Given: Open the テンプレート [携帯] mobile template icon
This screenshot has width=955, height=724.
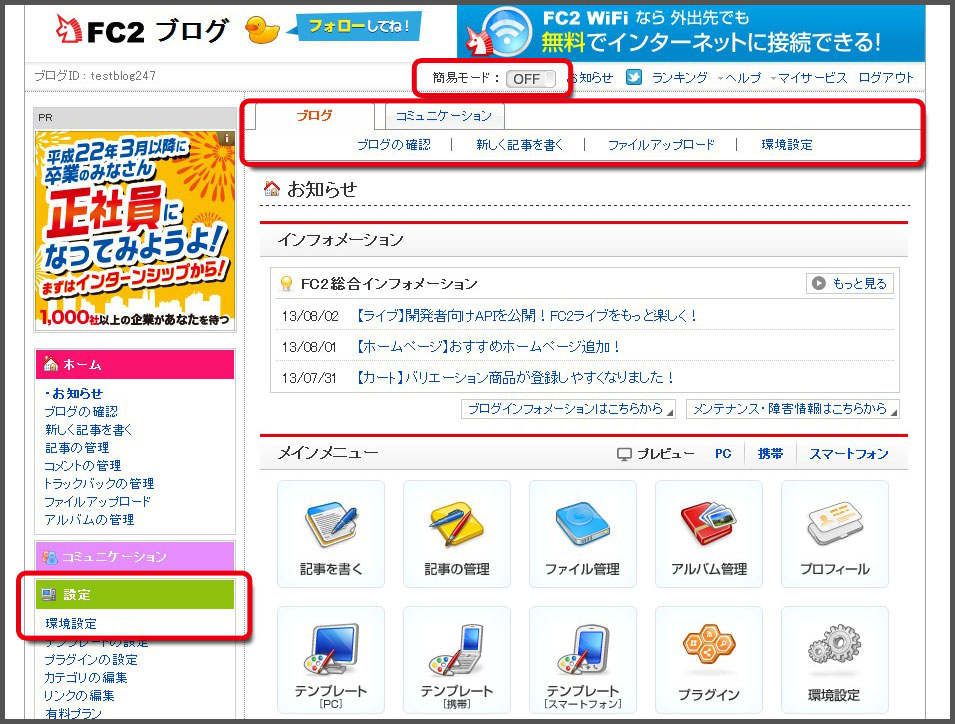Looking at the screenshot, I should pyautogui.click(x=457, y=660).
